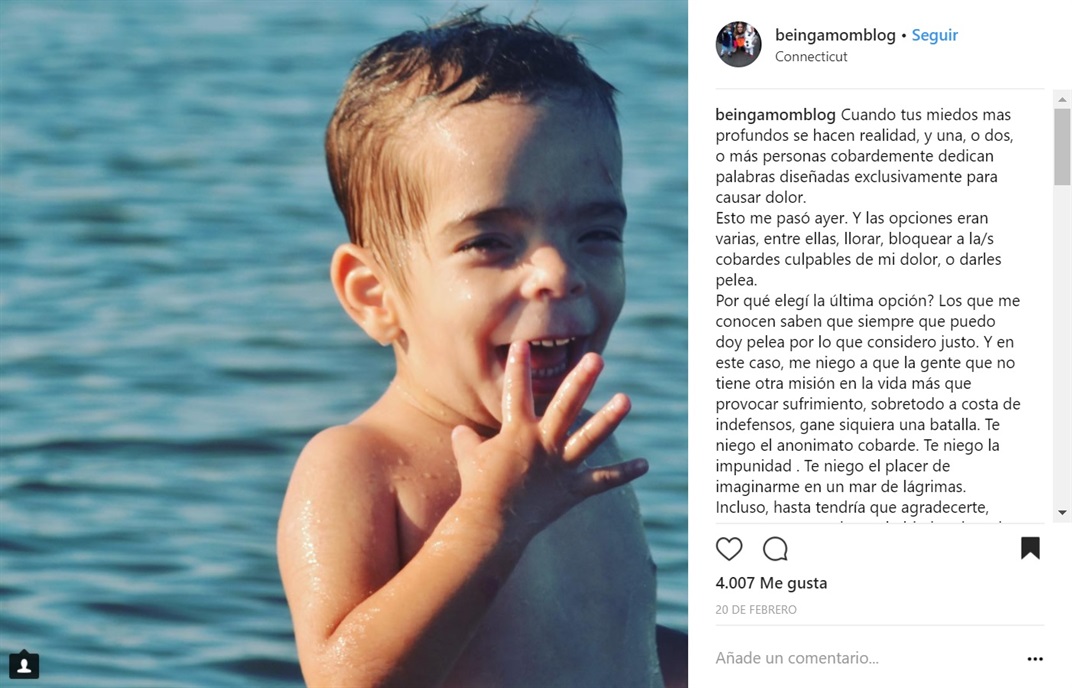Open the beingamomblog username in header
Screen dimensions: 1072x688
(835, 35)
